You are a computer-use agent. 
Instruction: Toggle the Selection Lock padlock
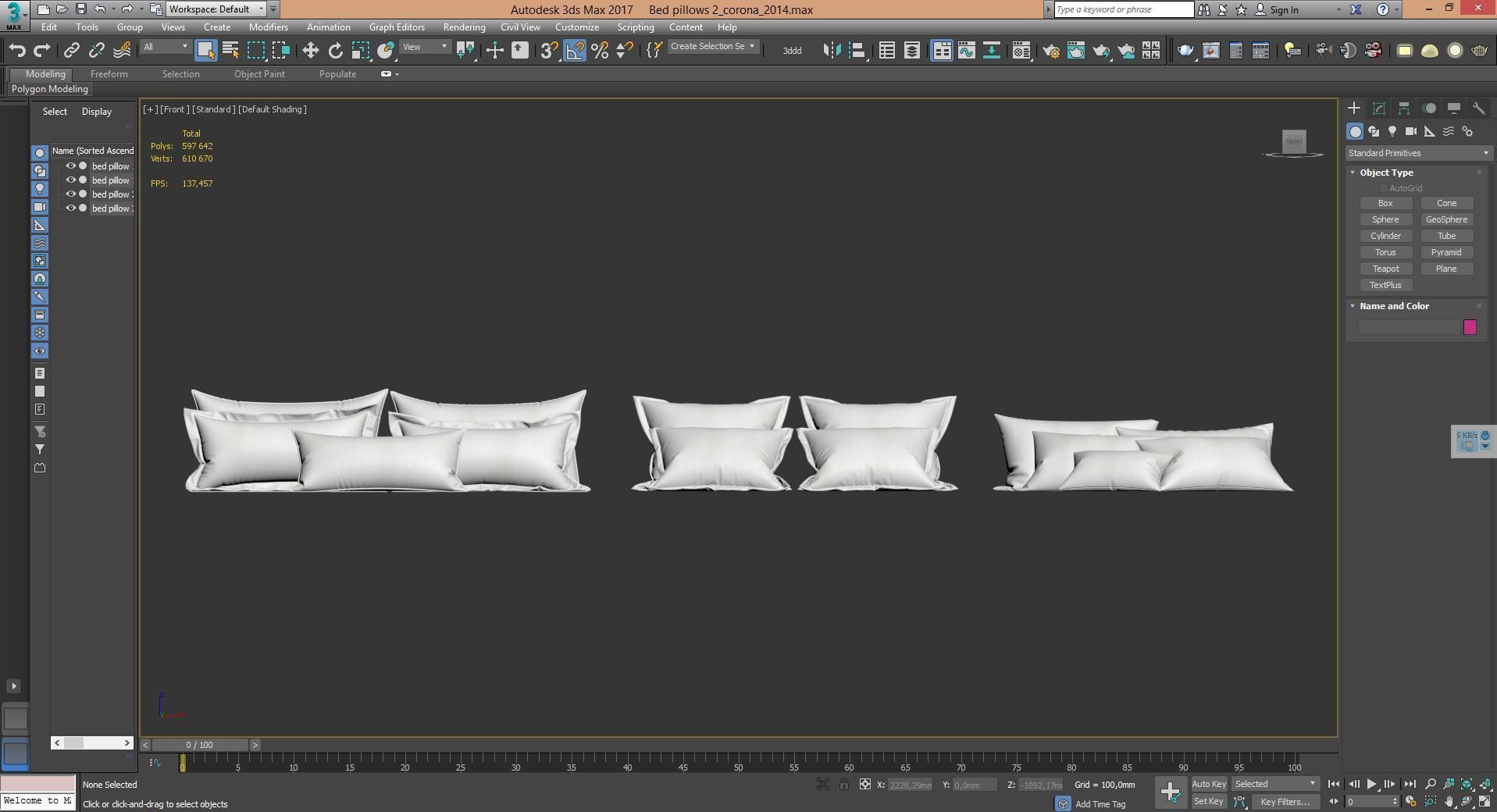[844, 785]
